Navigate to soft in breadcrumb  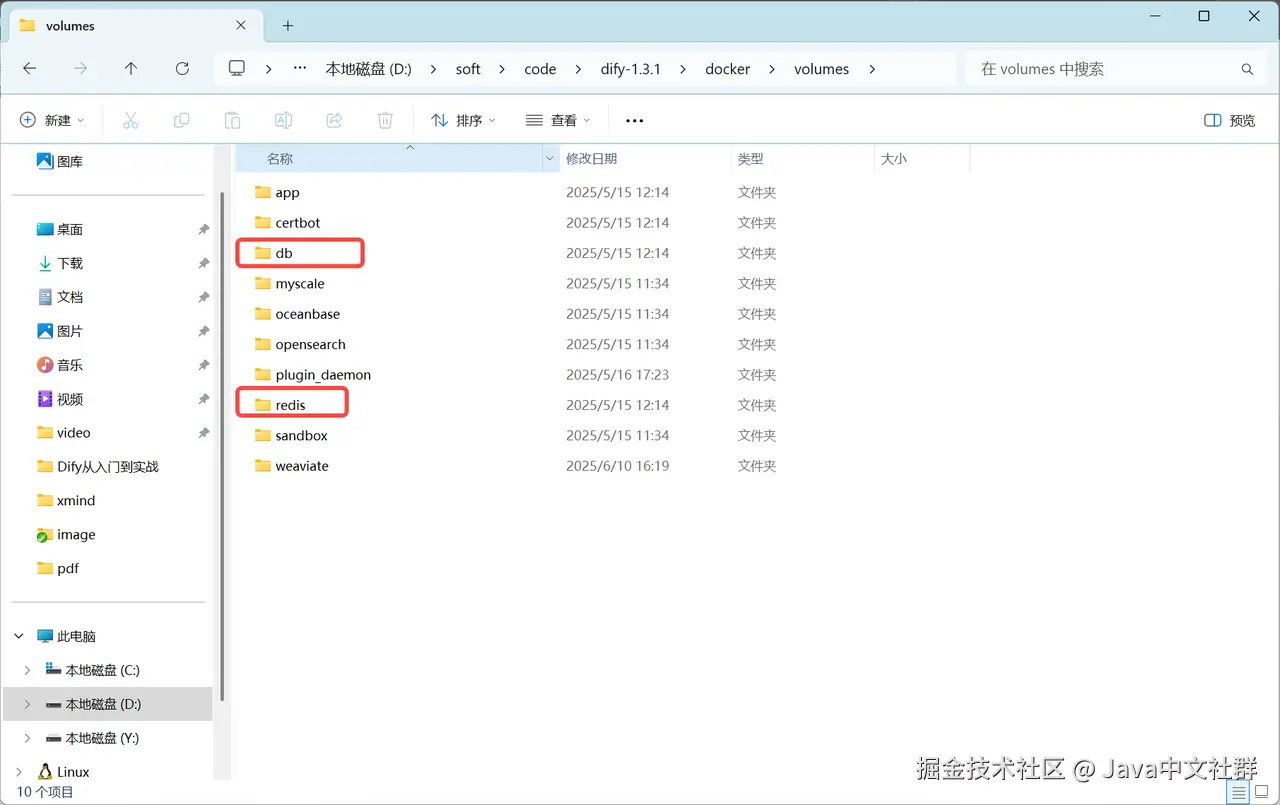point(468,69)
